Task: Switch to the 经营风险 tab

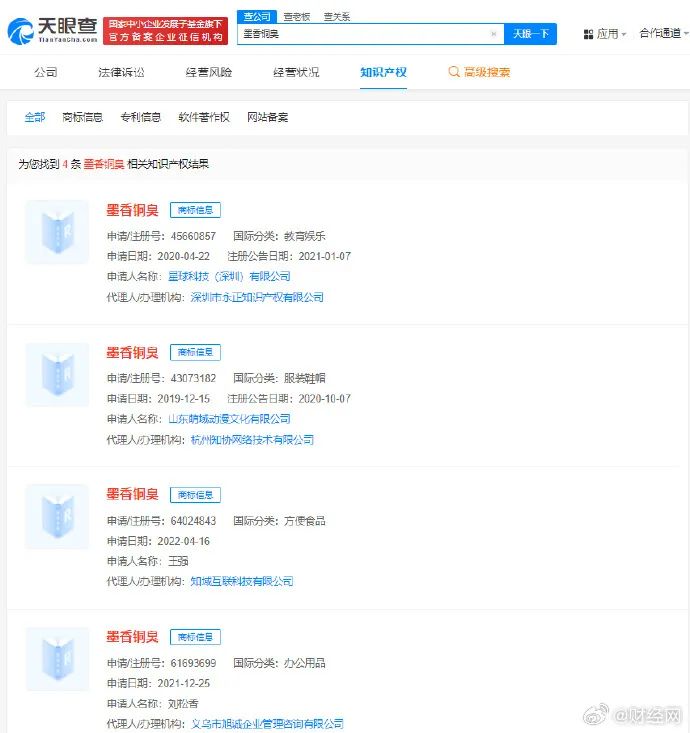Action: pos(209,72)
